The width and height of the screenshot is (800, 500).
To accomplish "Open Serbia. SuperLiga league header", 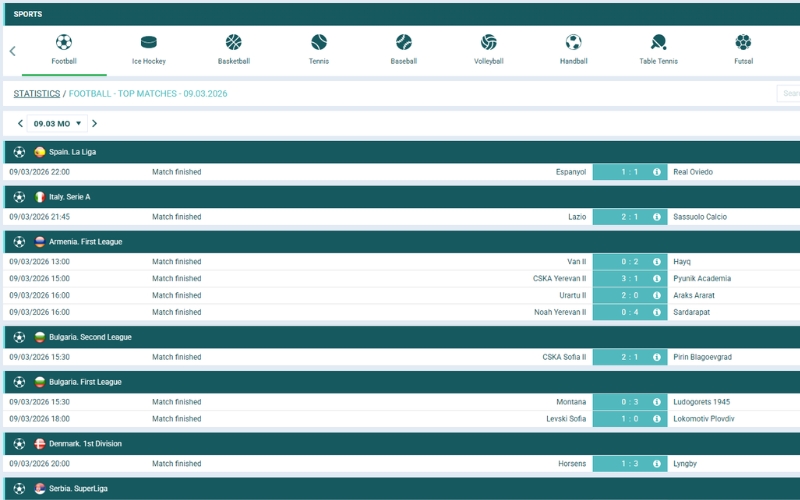I will click(x=402, y=489).
